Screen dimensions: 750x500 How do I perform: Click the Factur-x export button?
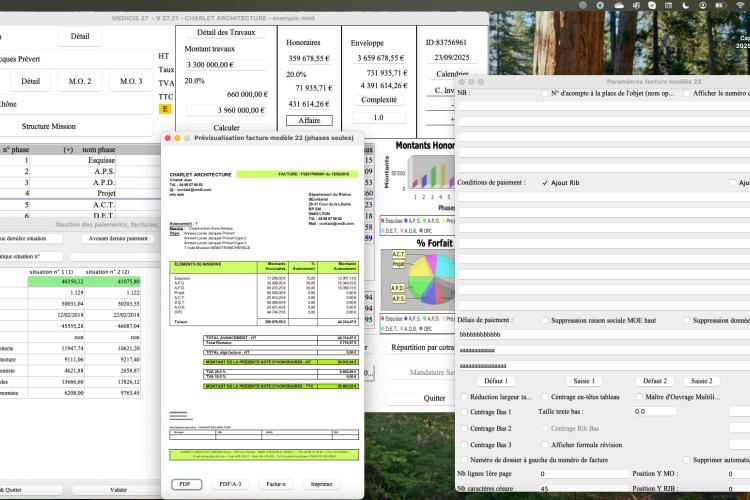point(276,484)
